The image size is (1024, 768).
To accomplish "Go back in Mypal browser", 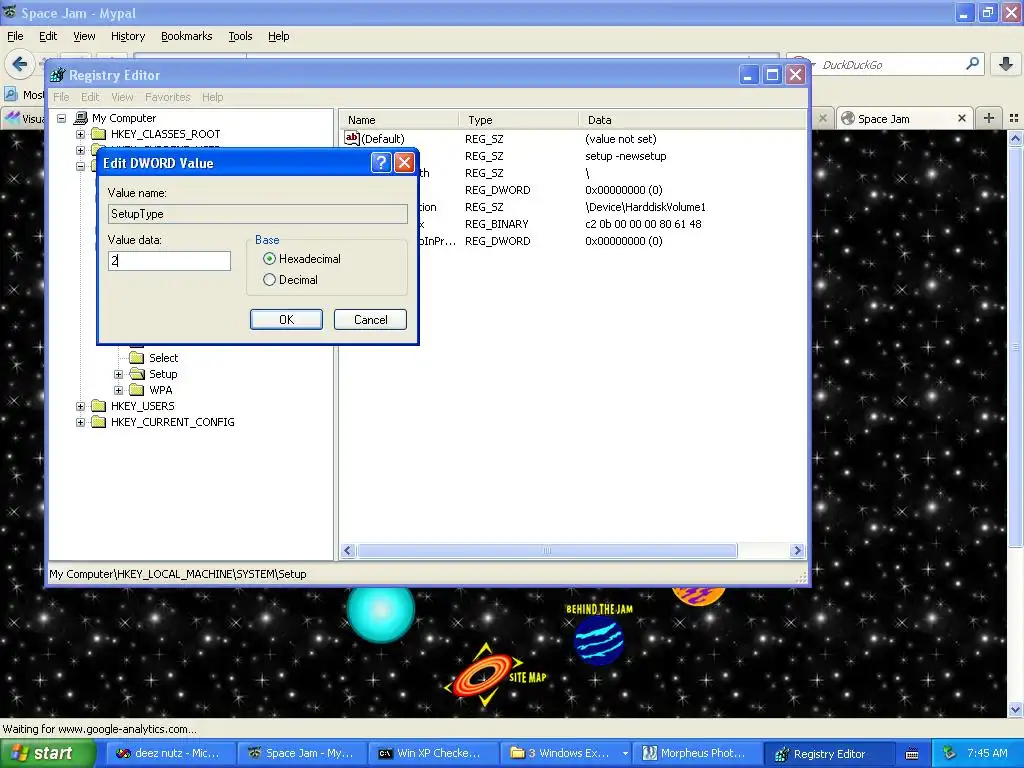I will [x=20, y=64].
